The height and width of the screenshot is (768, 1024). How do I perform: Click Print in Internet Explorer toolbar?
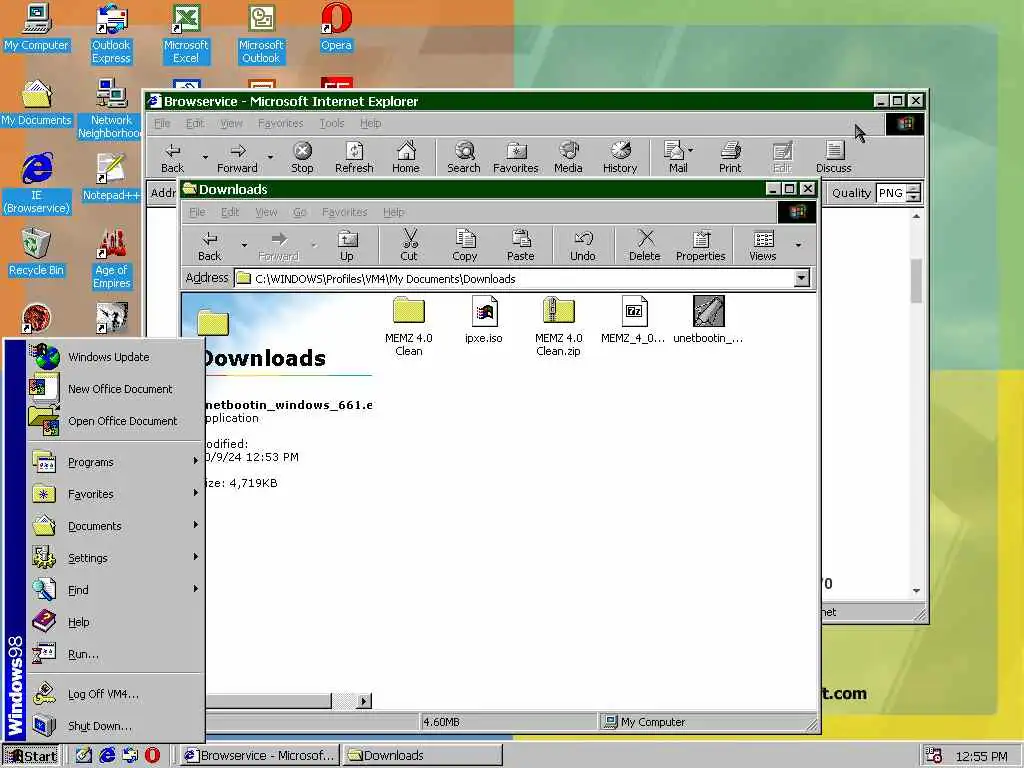tap(730, 157)
